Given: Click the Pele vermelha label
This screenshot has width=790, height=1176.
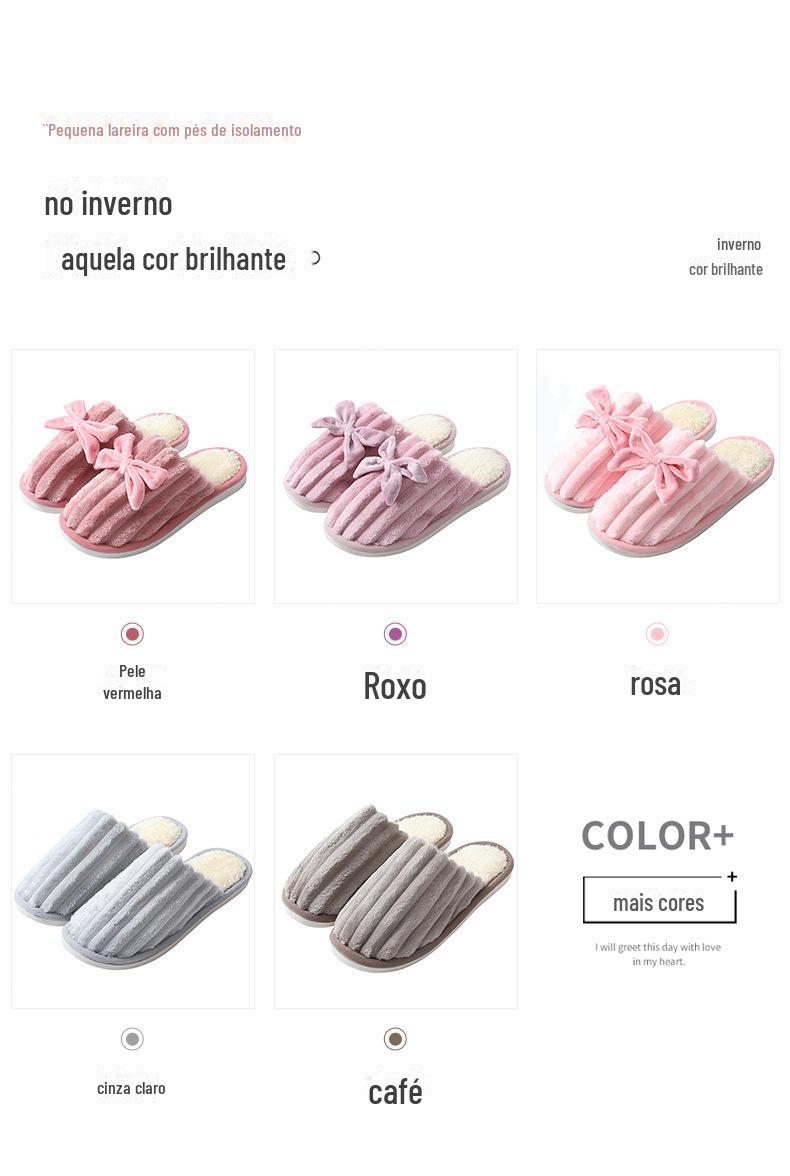Looking at the screenshot, I should point(132,682).
